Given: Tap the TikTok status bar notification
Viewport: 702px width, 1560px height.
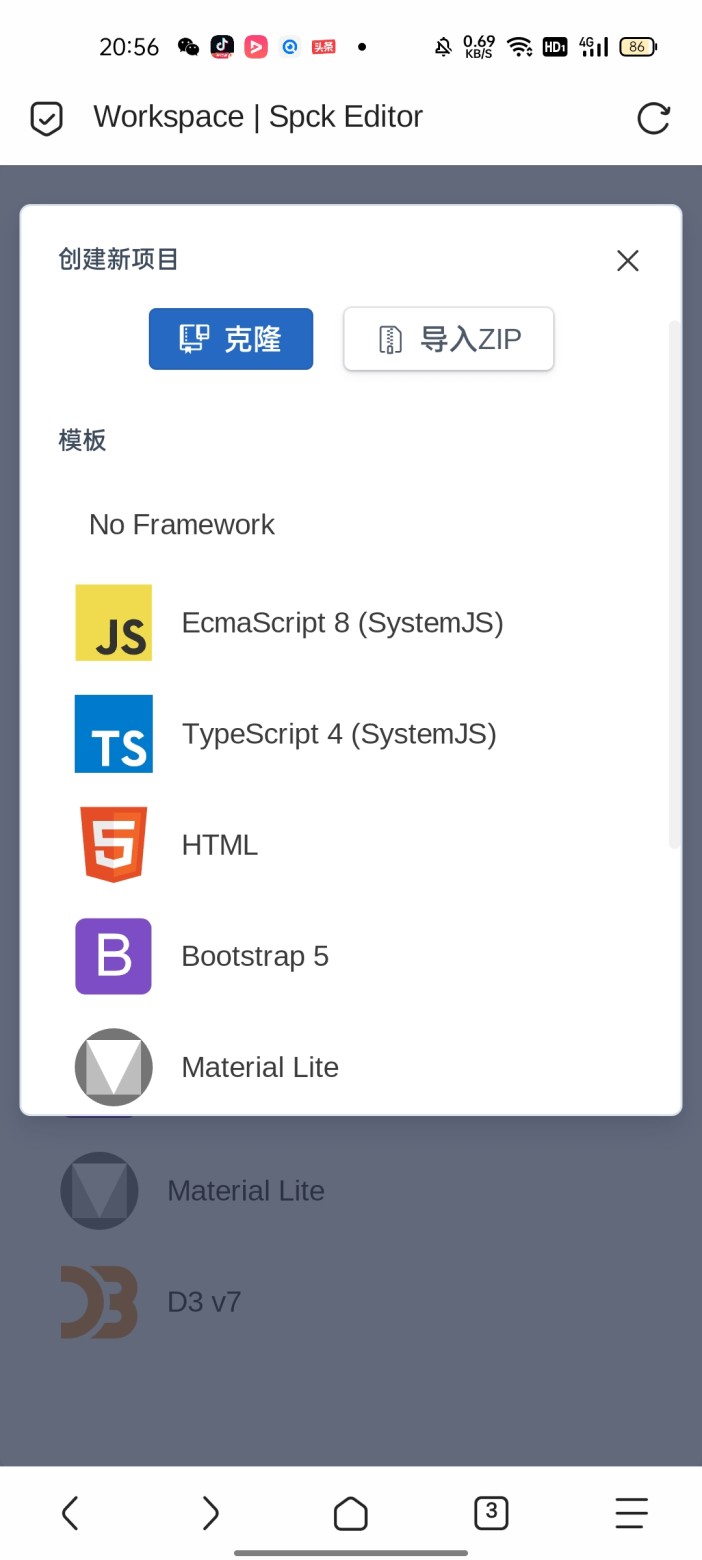Looking at the screenshot, I should click(x=222, y=46).
